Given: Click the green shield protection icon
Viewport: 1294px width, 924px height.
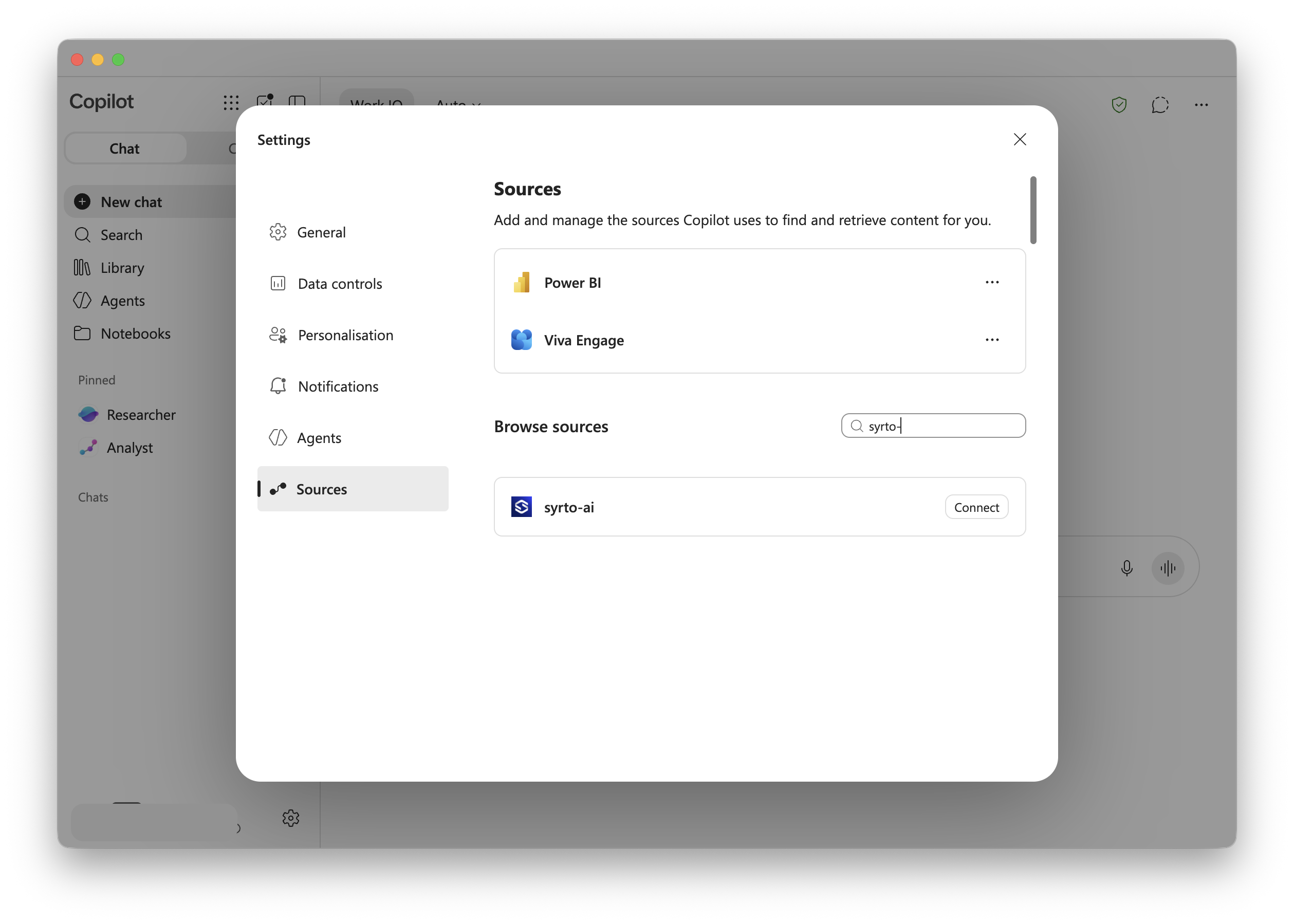Looking at the screenshot, I should (x=1119, y=105).
